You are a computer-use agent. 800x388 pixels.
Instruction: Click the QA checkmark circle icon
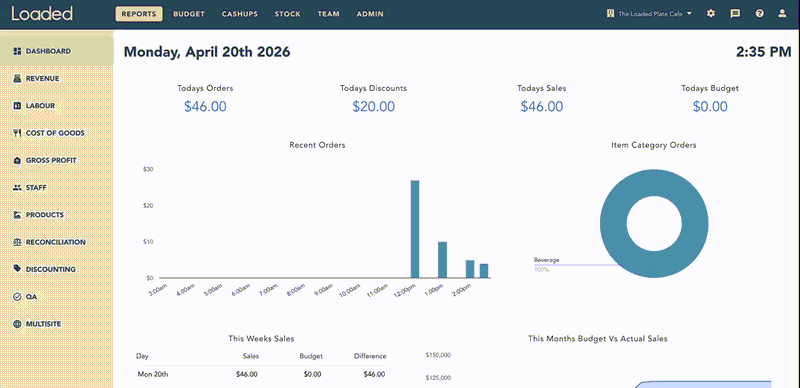click(17, 297)
